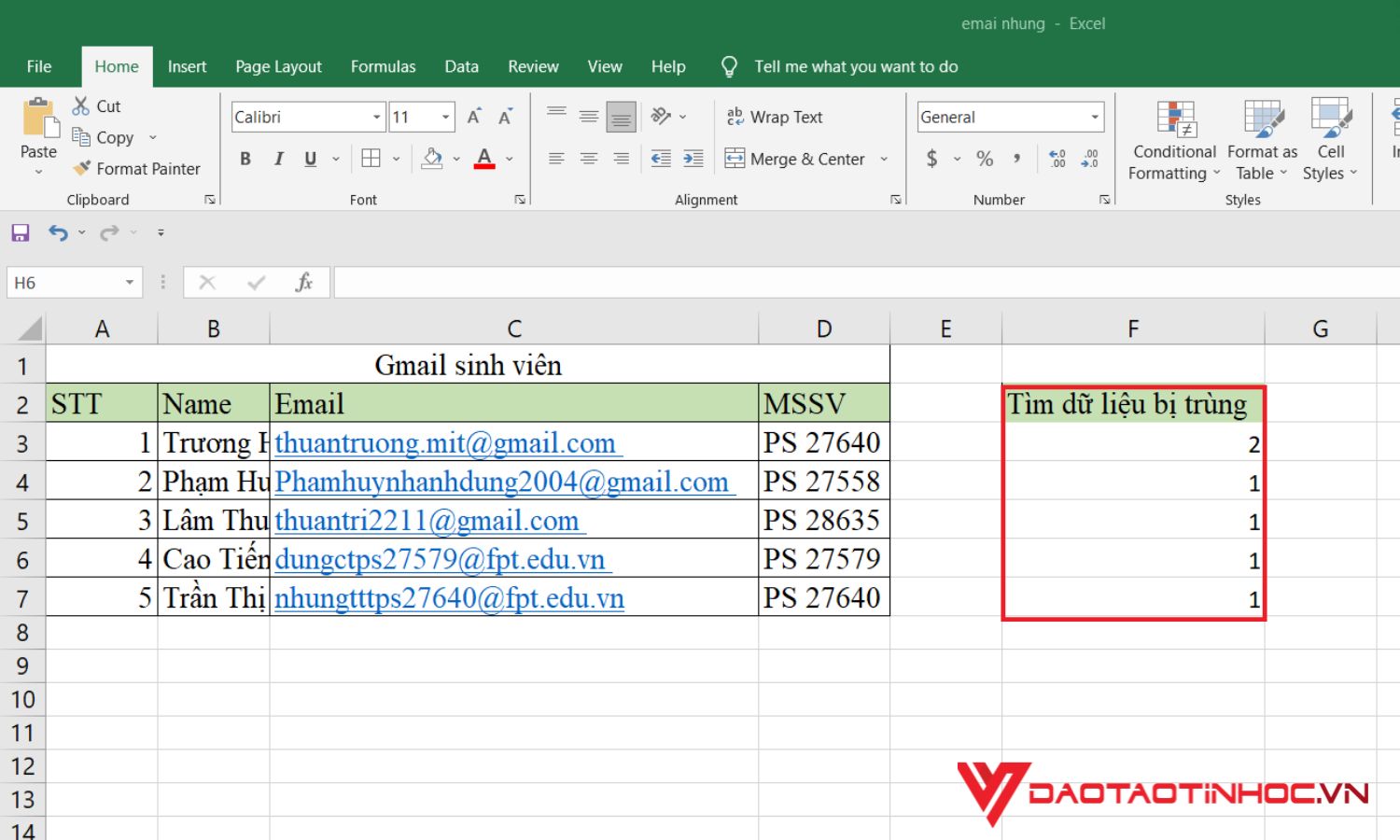Open Conditional Formatting menu
Viewport: 1400px width, 840px height.
point(1174,140)
